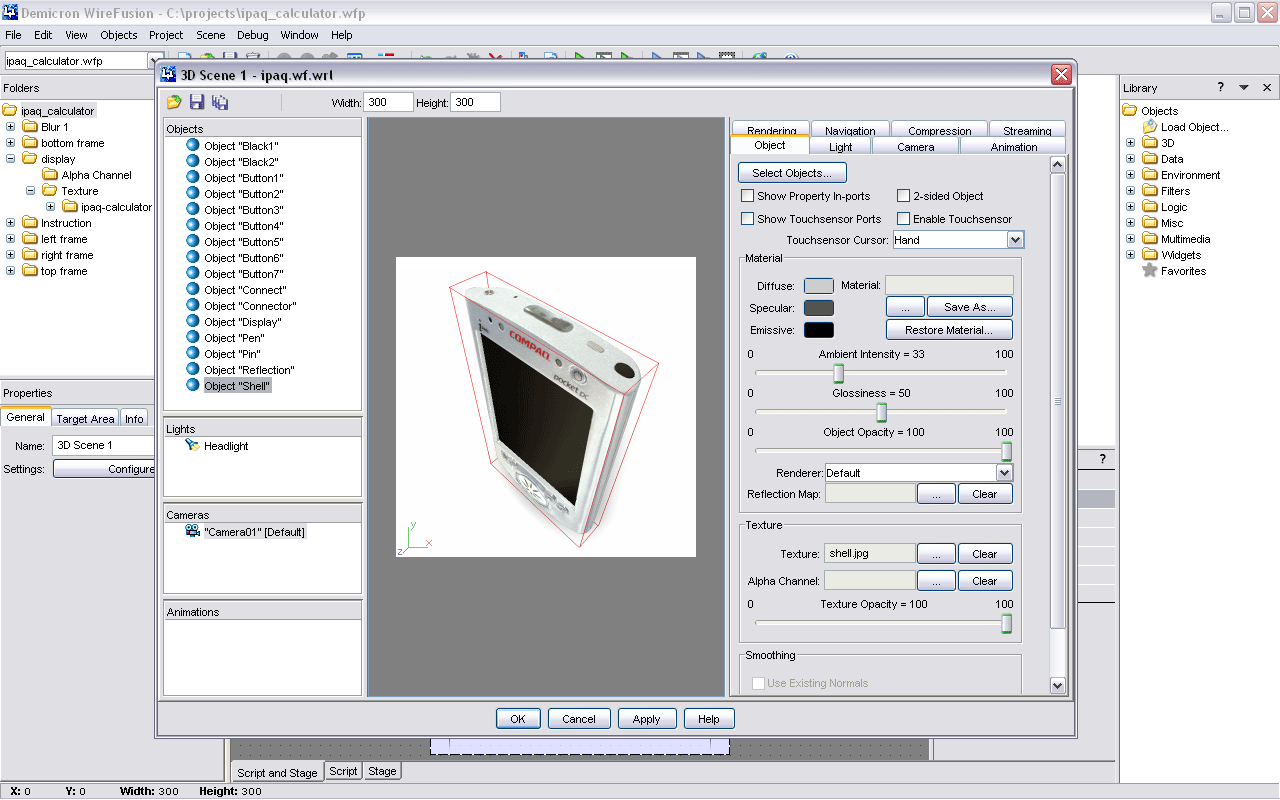The width and height of the screenshot is (1280, 800).
Task: Click the save all icon in dialog toolbar
Action: coord(220,102)
